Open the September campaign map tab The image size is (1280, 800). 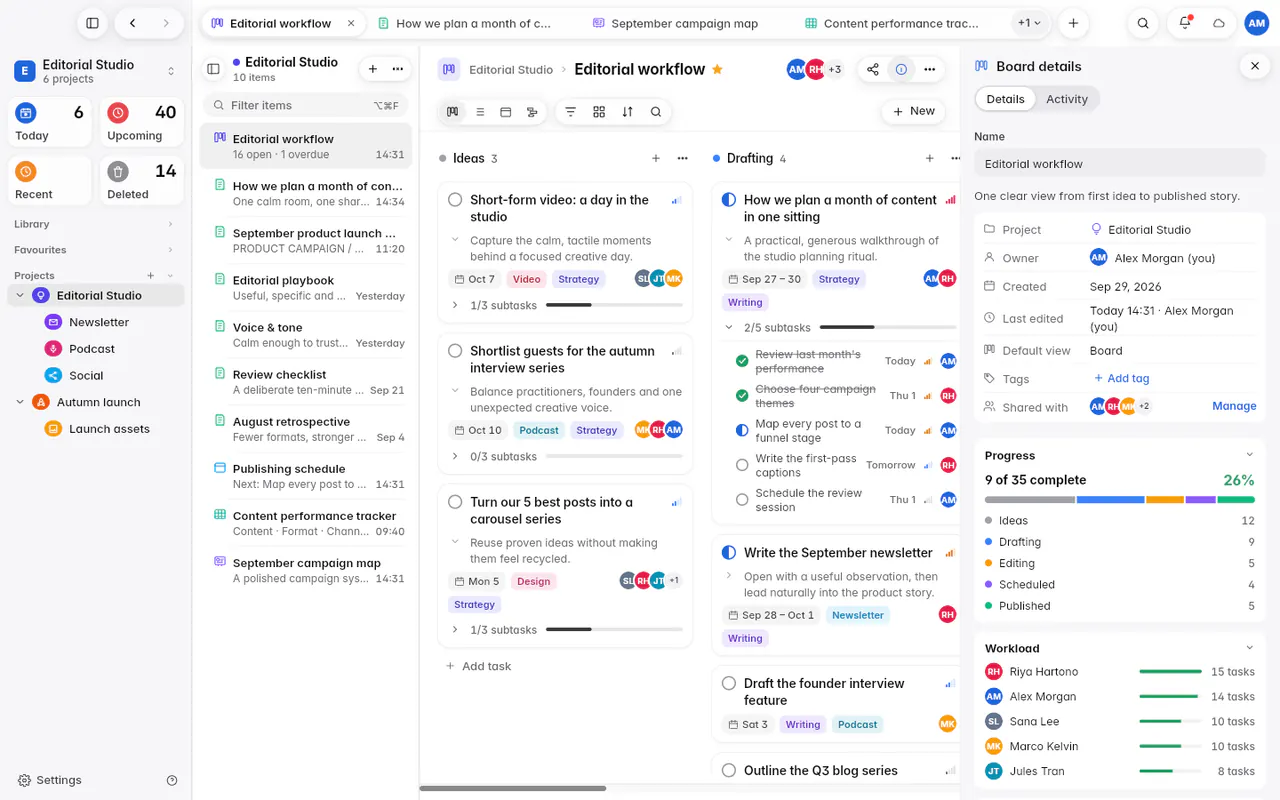pos(685,23)
